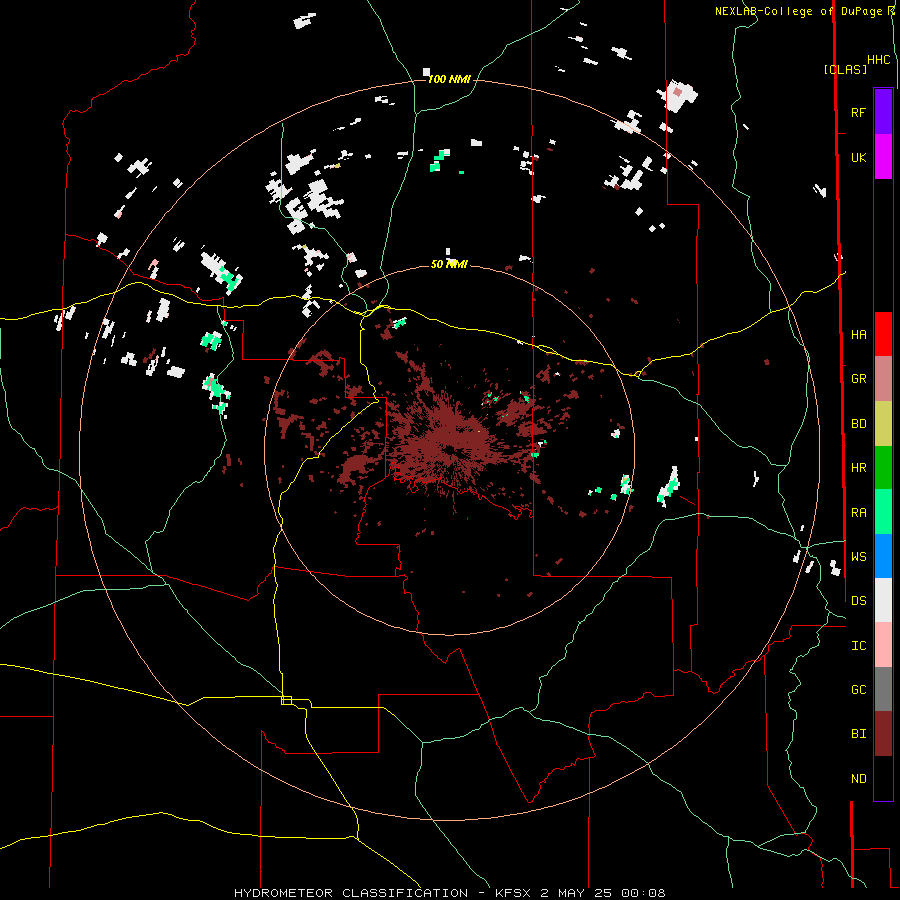The image size is (900, 900).
Task: Click the [CLAS] legend header
Action: click(845, 69)
